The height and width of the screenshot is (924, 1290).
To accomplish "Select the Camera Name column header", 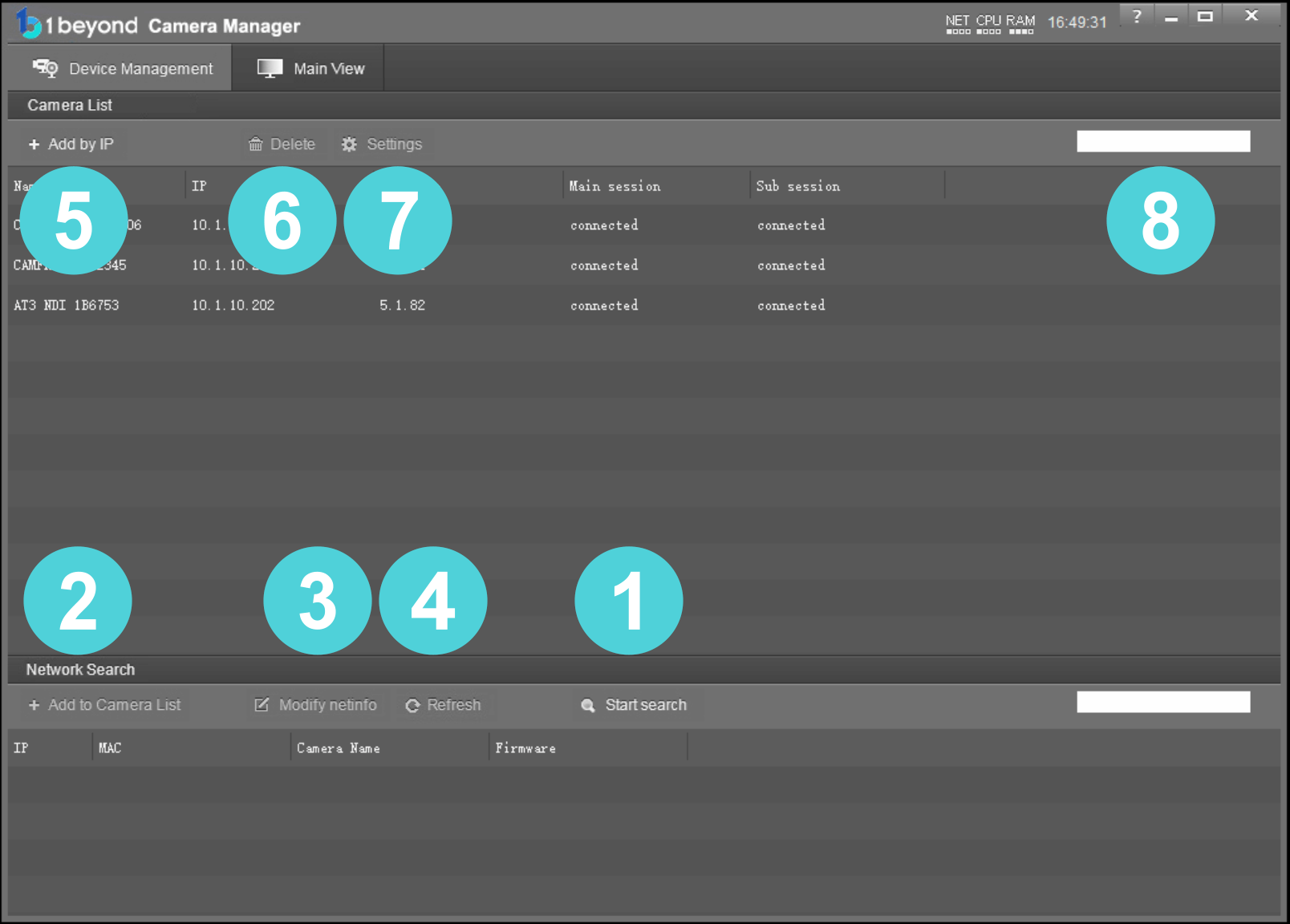I will coord(339,748).
